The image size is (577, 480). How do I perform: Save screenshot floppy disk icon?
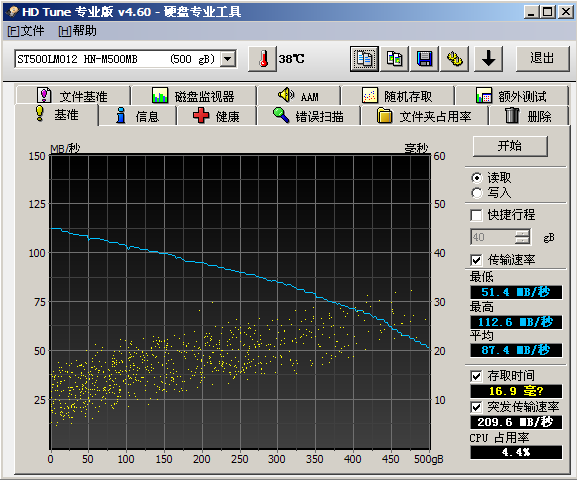424,59
